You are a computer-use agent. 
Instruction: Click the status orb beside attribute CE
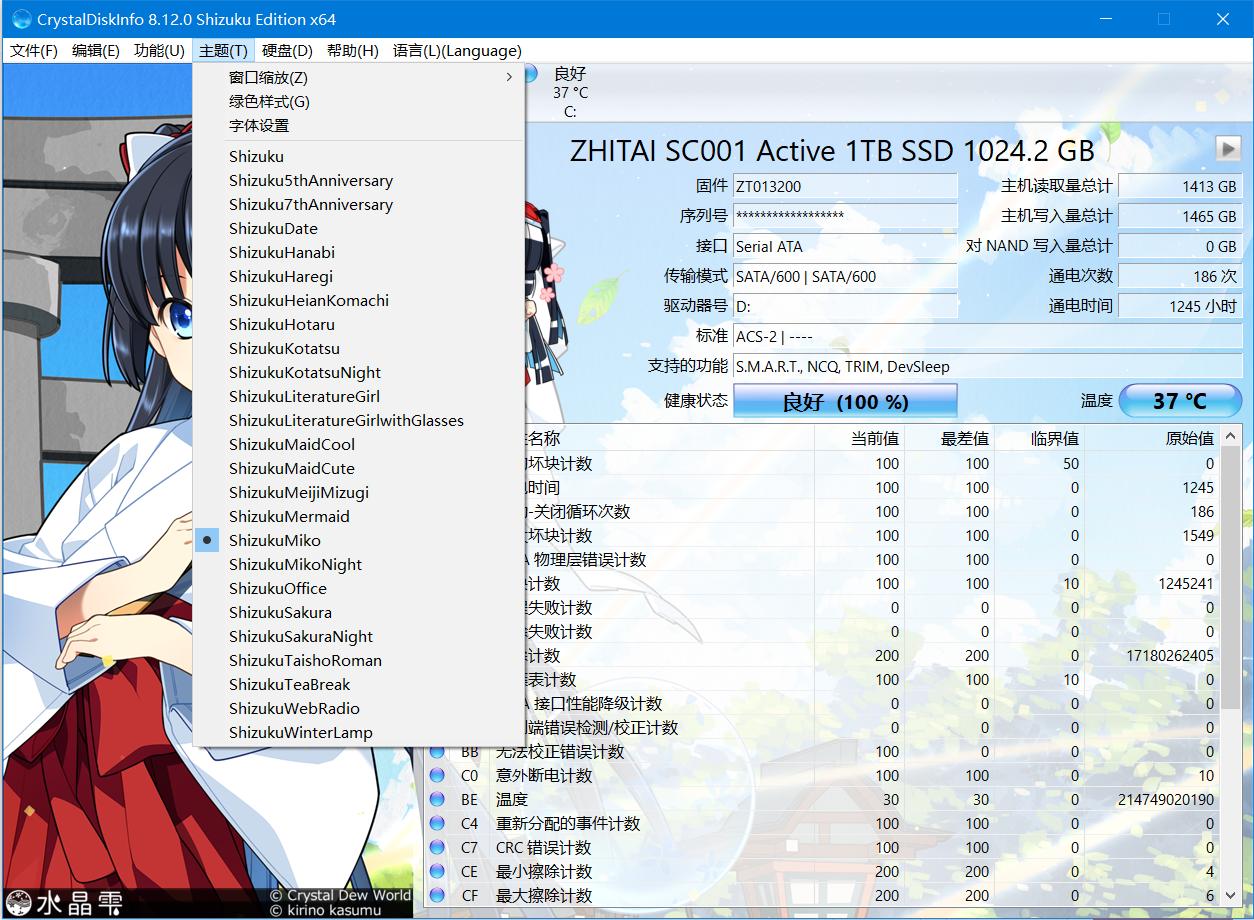(x=437, y=871)
